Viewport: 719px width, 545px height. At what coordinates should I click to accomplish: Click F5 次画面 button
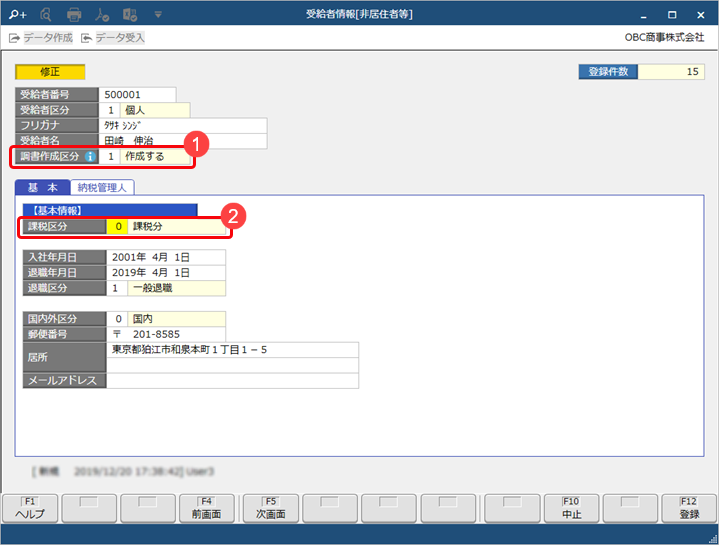pos(271,508)
